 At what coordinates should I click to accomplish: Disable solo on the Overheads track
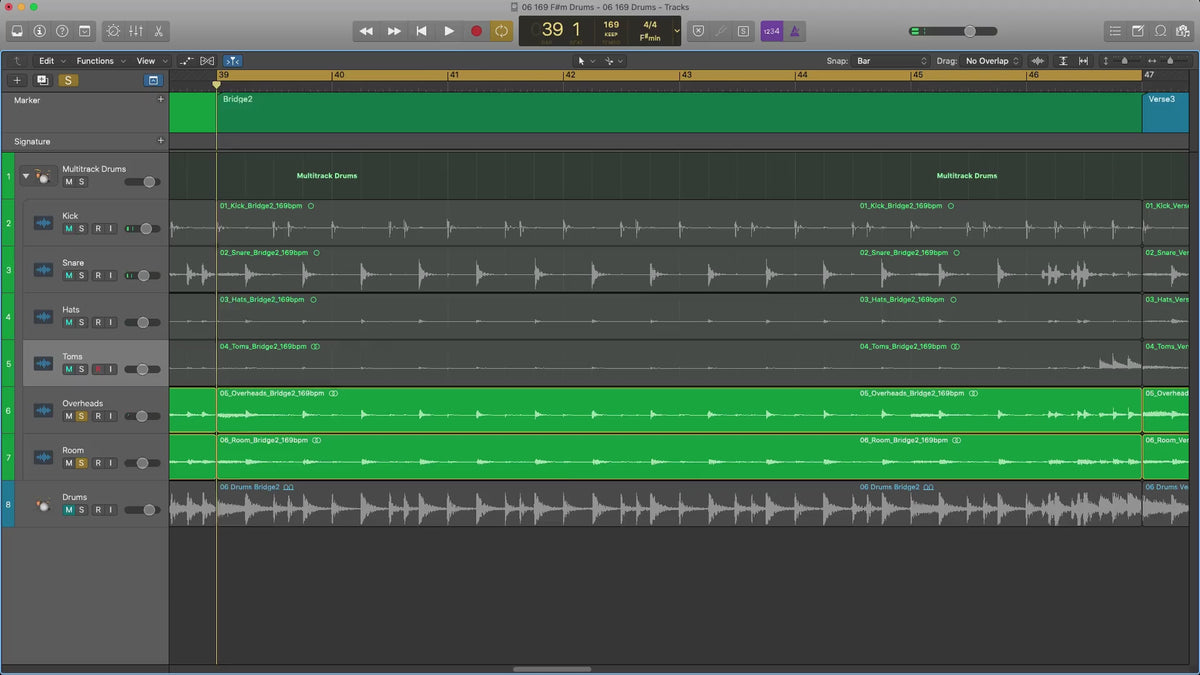pos(81,416)
